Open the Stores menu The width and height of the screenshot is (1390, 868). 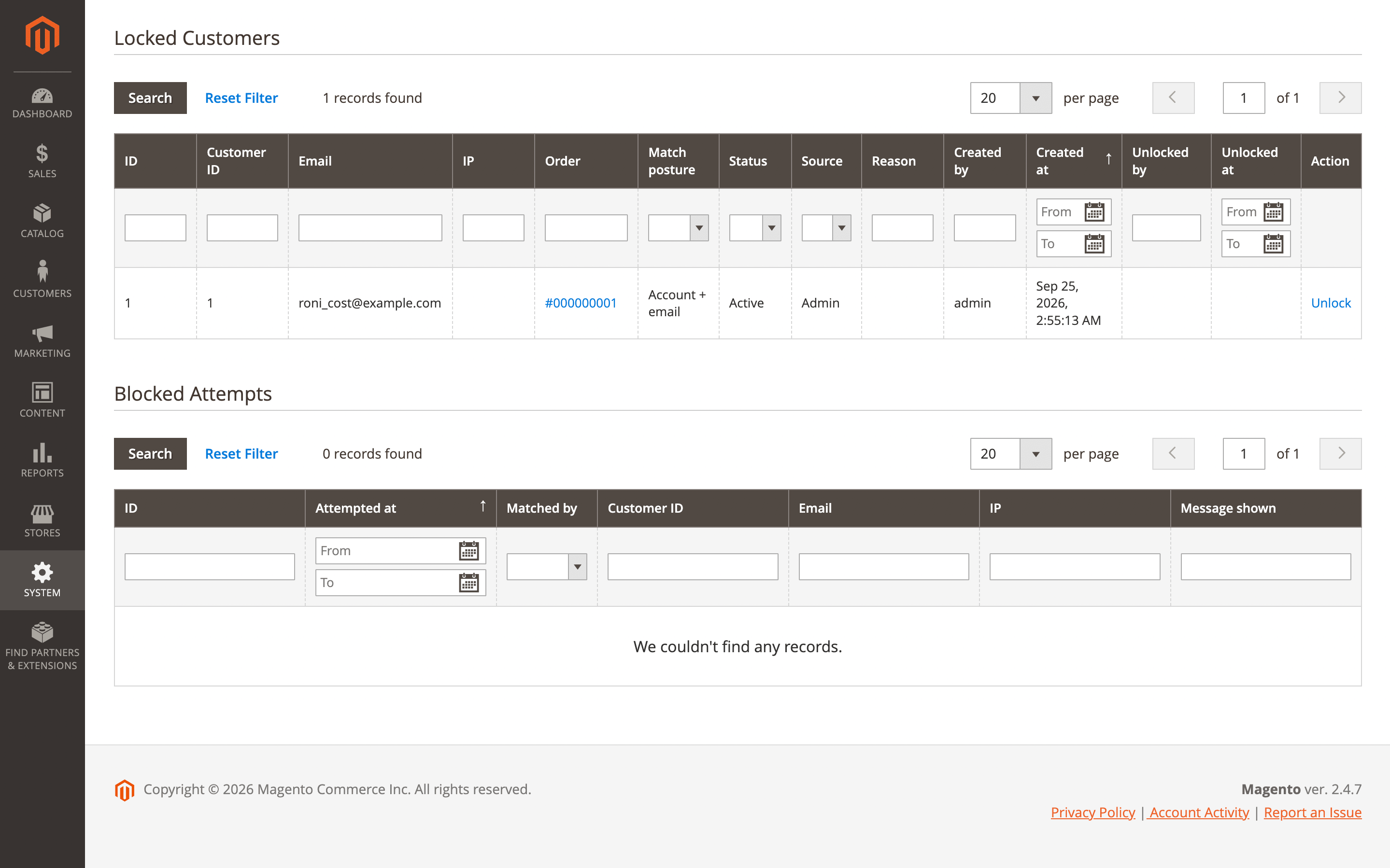(42, 520)
